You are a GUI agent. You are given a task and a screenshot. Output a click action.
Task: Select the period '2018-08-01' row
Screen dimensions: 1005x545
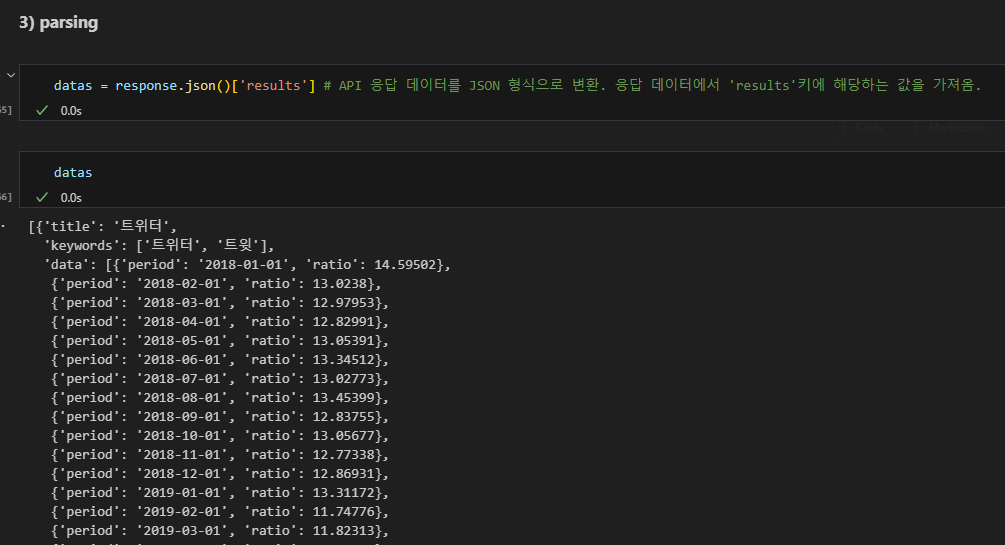[x=220, y=398]
